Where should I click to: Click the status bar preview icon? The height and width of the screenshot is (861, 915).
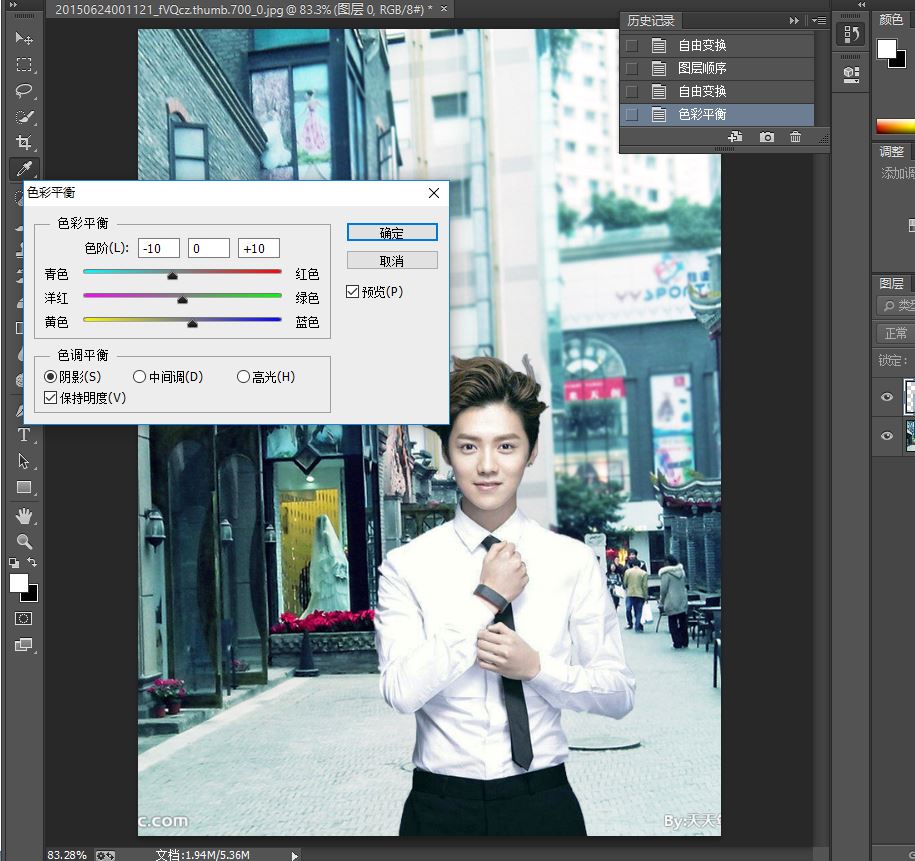105,855
